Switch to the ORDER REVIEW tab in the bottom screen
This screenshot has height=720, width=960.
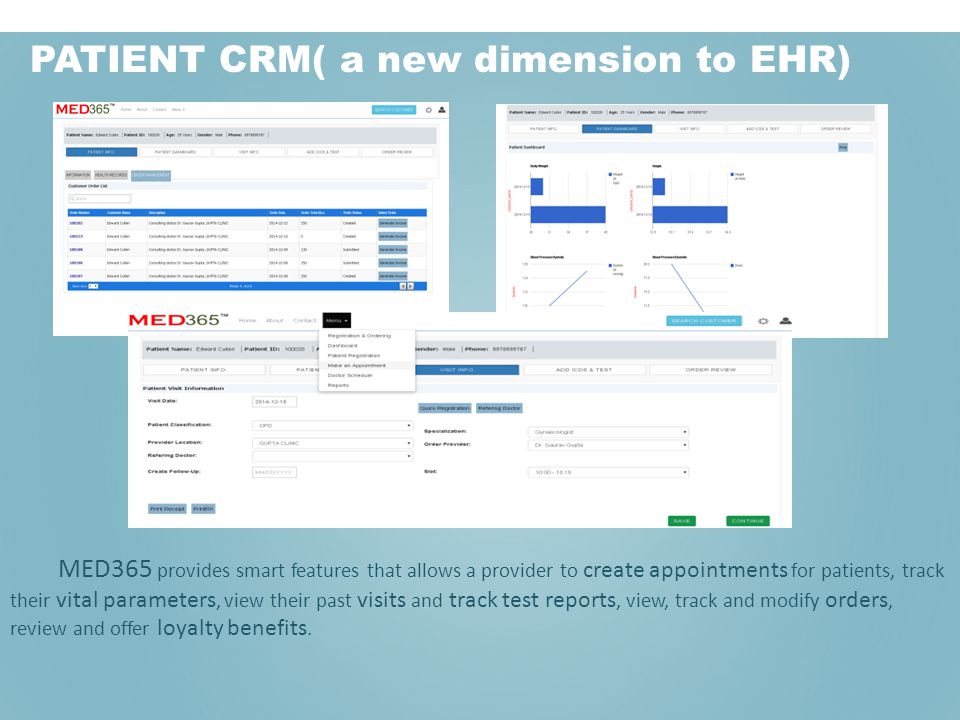(x=710, y=370)
